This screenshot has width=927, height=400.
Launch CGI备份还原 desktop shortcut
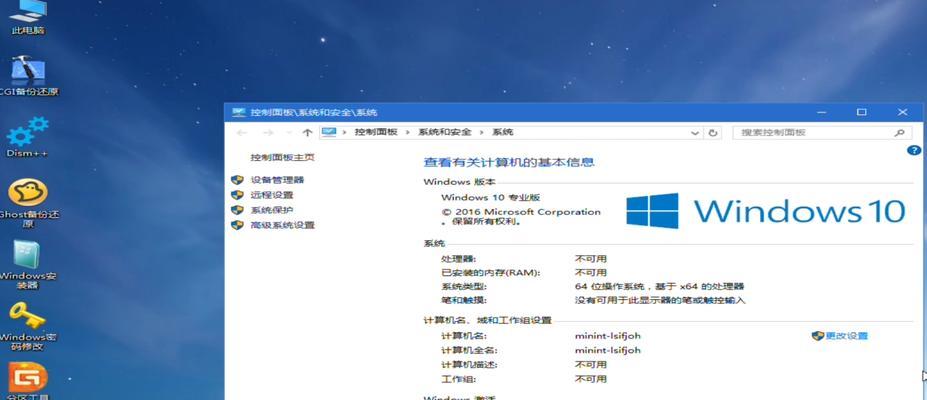coord(28,76)
